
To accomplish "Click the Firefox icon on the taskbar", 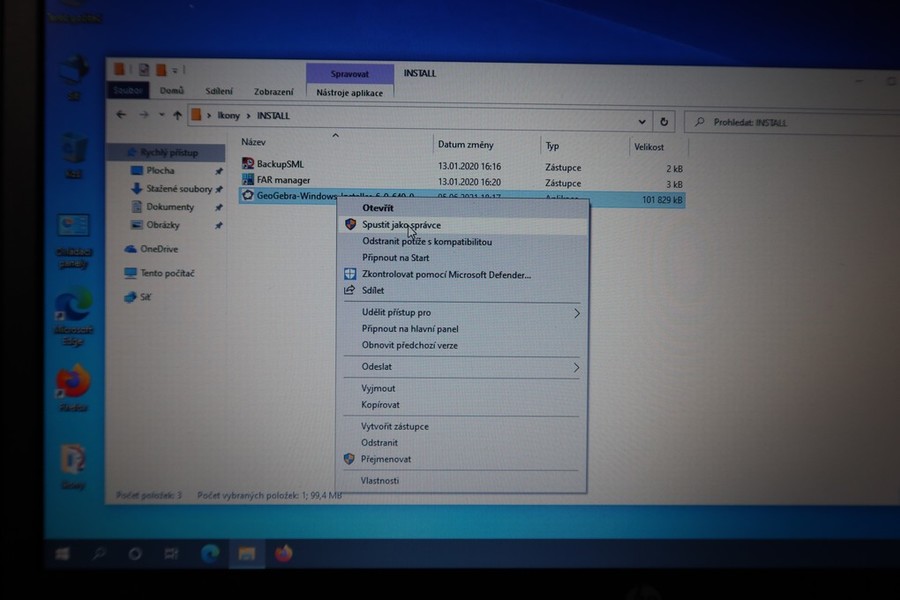I will (x=284, y=553).
